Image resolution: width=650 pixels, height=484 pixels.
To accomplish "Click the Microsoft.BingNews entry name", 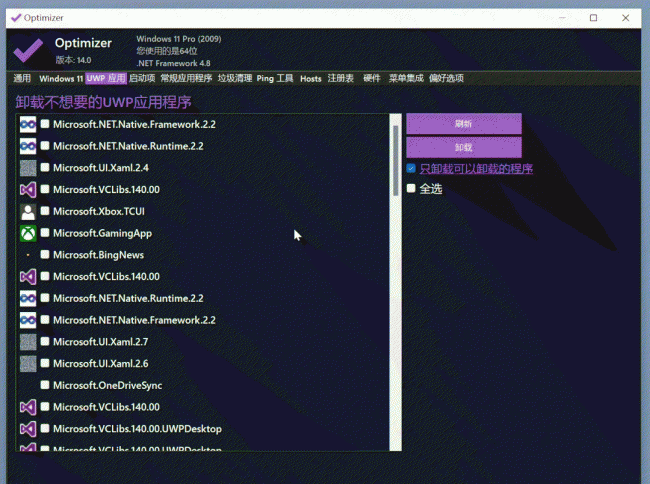I will [x=98, y=255].
